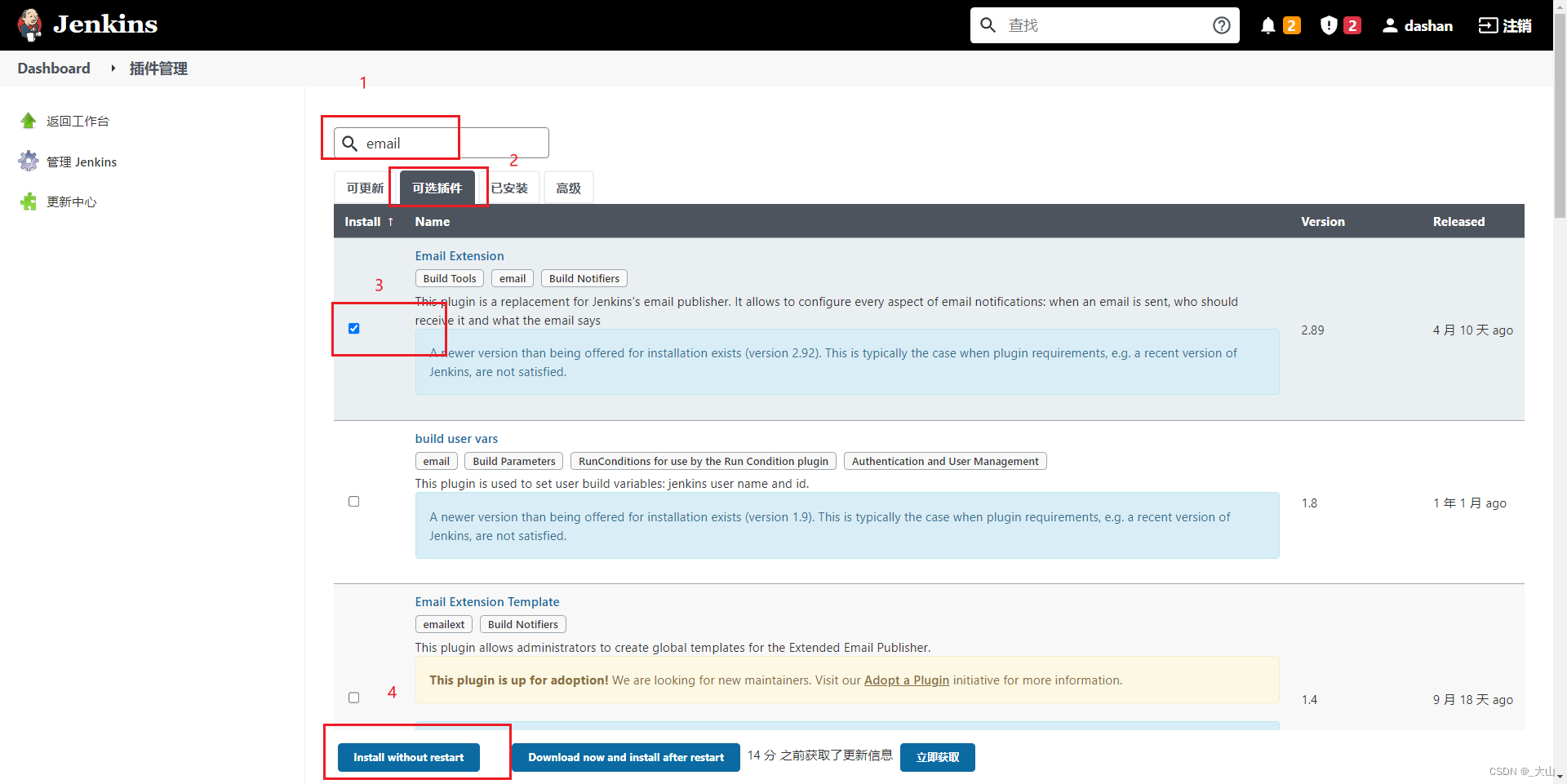Image resolution: width=1567 pixels, height=784 pixels.
Task: Sort by the Released column header
Action: pyautogui.click(x=1458, y=222)
